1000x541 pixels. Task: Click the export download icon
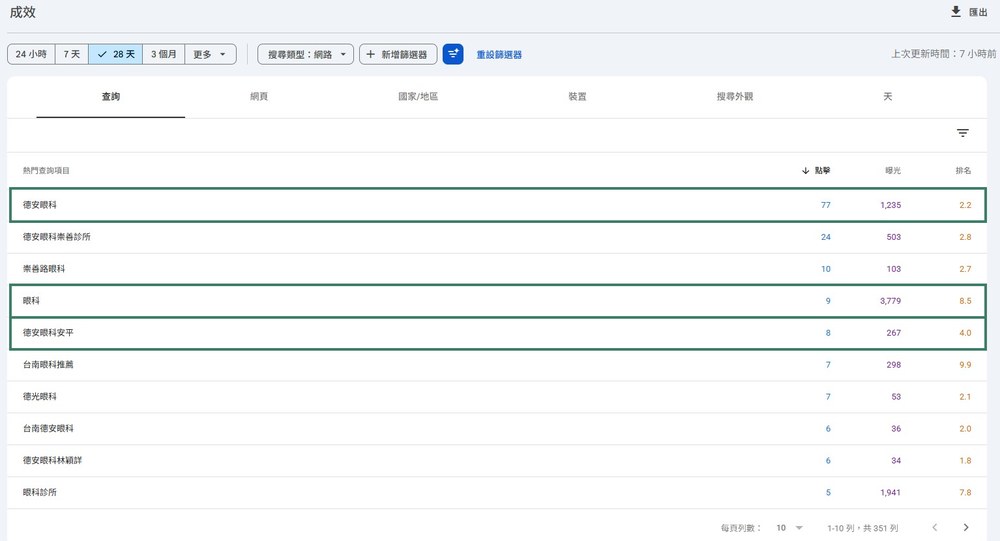(955, 11)
